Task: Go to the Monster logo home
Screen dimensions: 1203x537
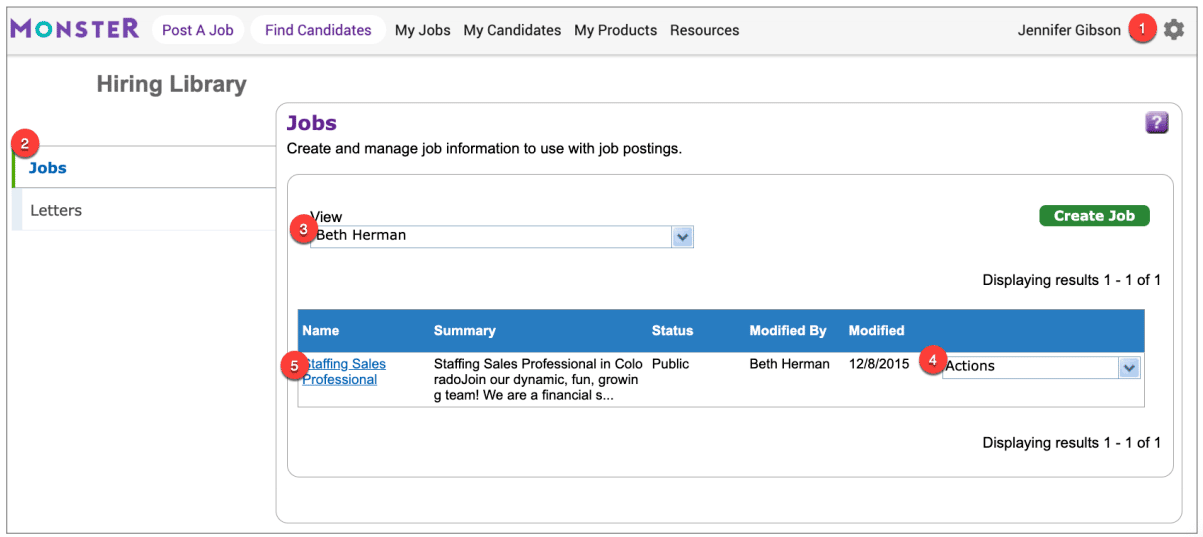Action: pyautogui.click(x=75, y=29)
